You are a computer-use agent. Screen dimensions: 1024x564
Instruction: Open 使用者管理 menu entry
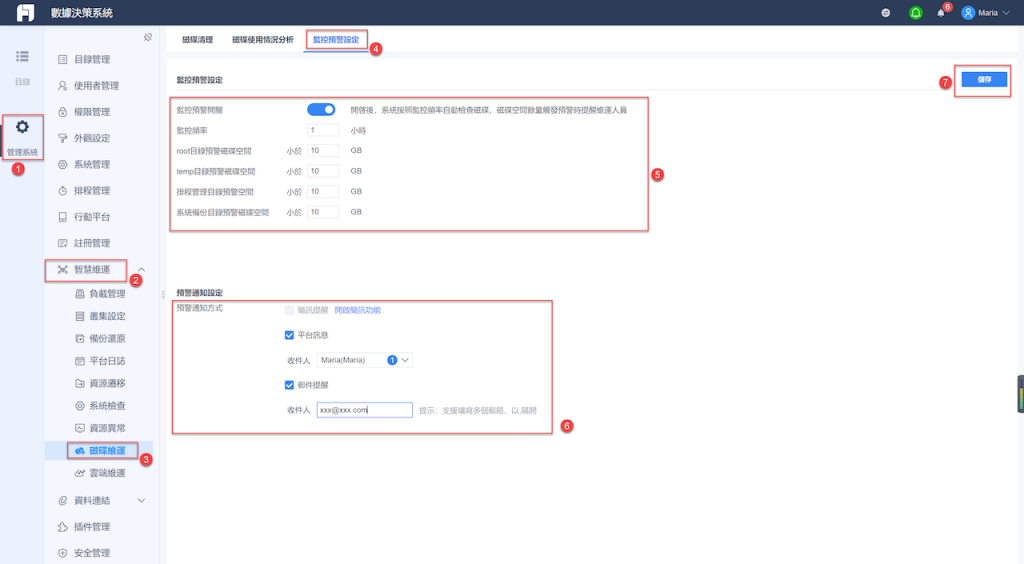pos(99,86)
